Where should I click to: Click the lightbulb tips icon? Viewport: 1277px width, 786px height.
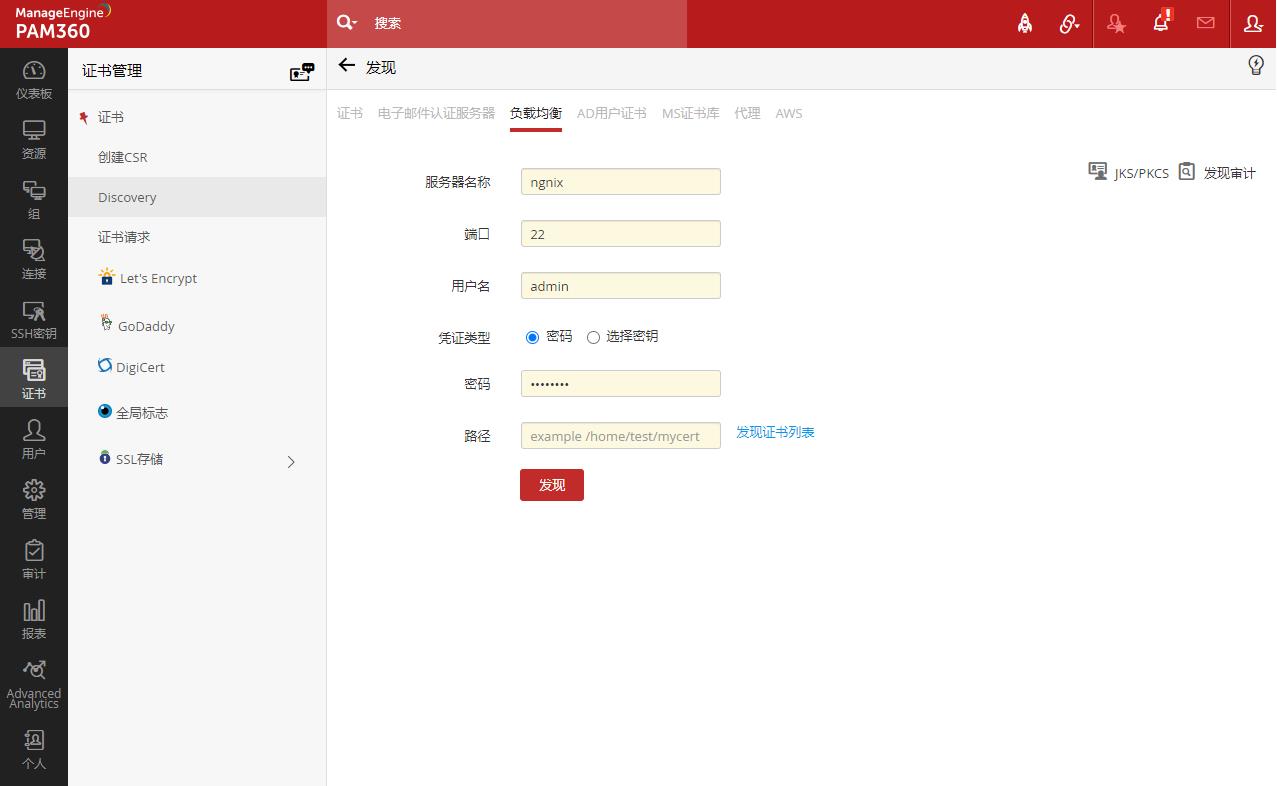click(1256, 66)
